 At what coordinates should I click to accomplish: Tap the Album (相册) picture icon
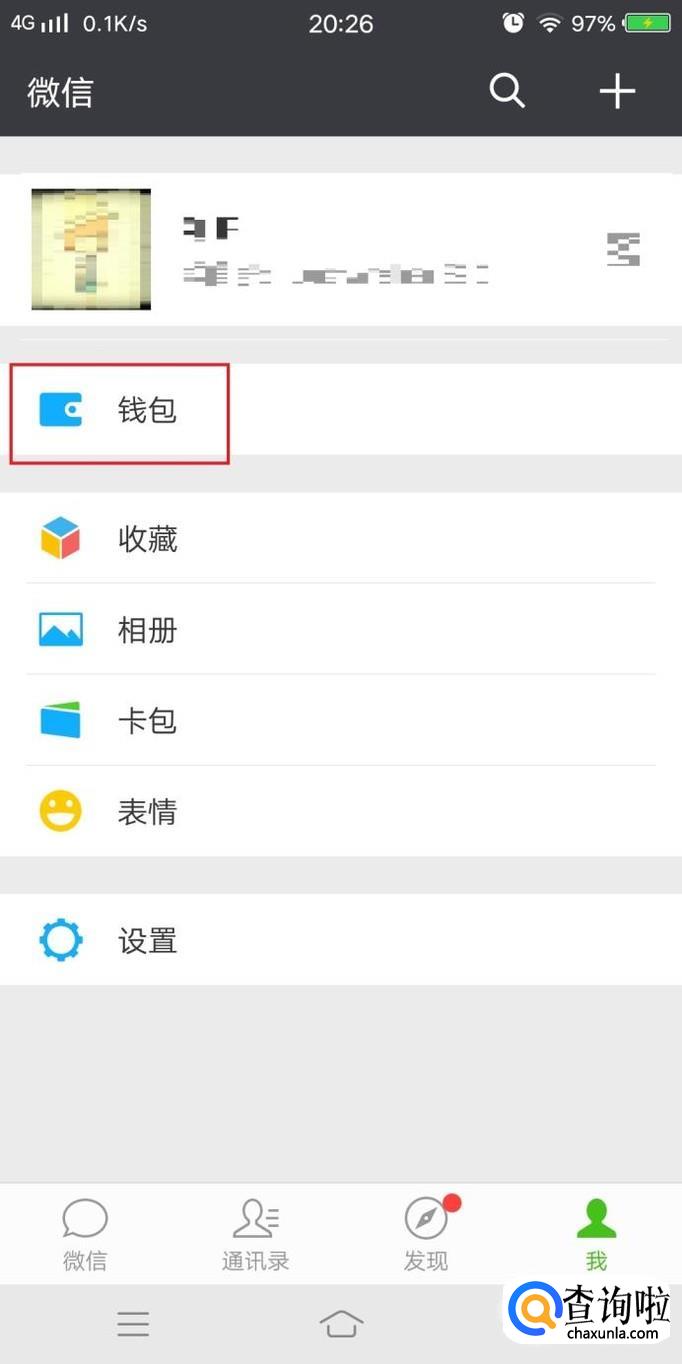[60, 630]
